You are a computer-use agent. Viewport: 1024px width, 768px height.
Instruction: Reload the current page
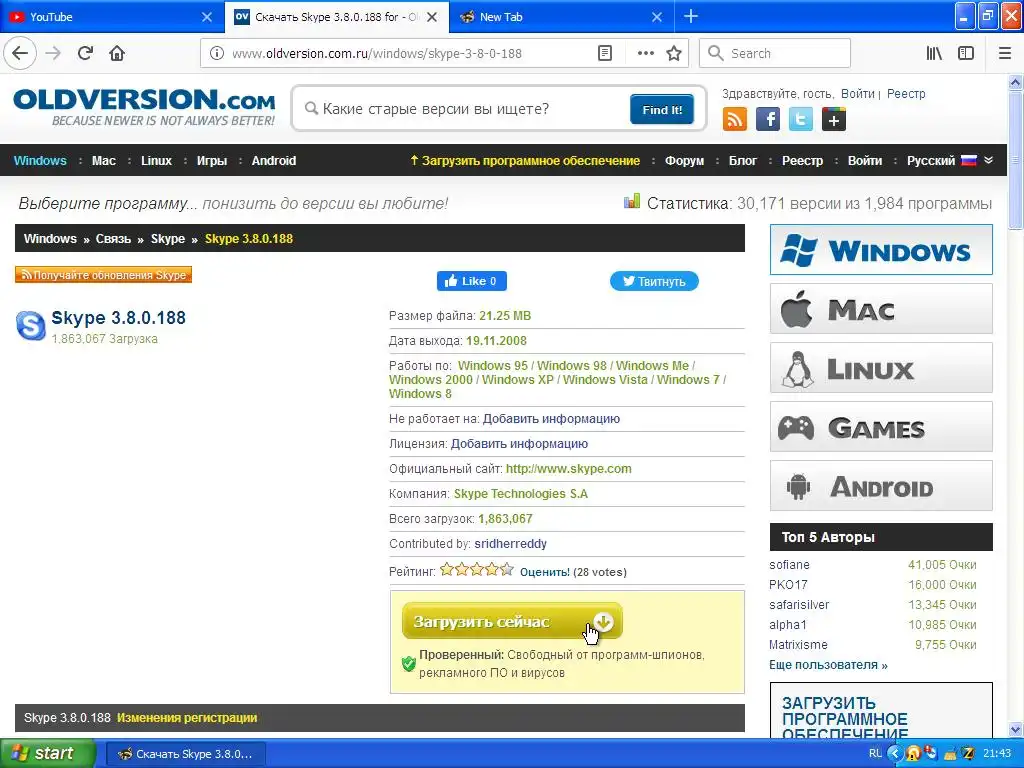pyautogui.click(x=85, y=53)
